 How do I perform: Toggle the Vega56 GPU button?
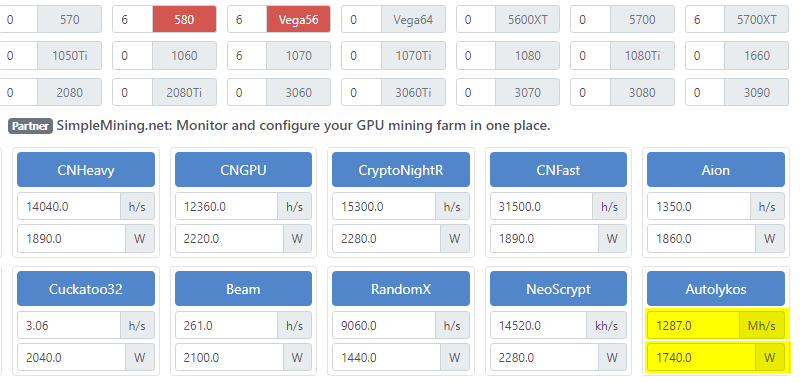tap(298, 19)
